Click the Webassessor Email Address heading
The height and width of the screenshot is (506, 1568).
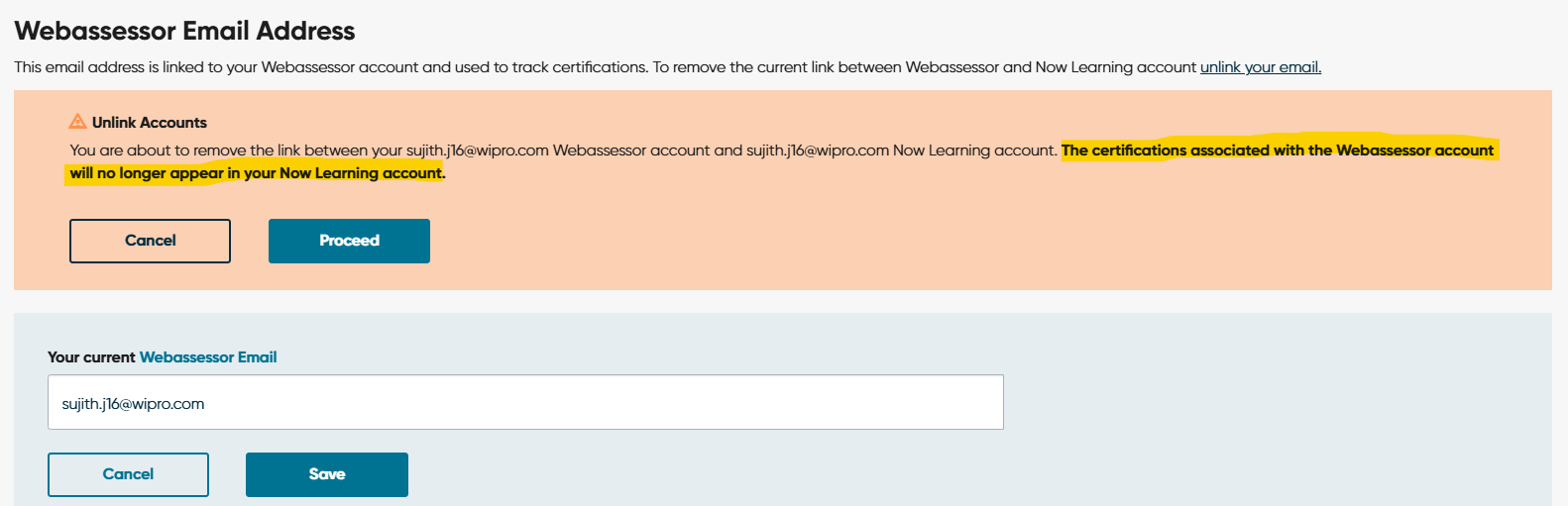184,31
